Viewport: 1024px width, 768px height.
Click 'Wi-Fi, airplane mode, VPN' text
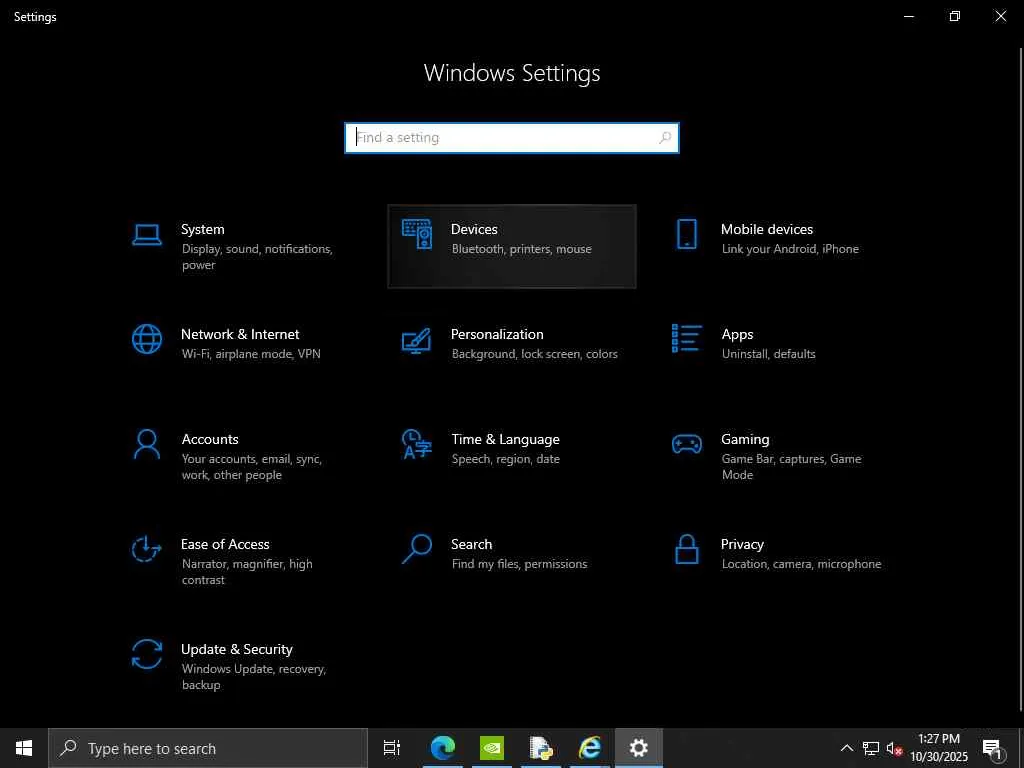[x=251, y=354]
